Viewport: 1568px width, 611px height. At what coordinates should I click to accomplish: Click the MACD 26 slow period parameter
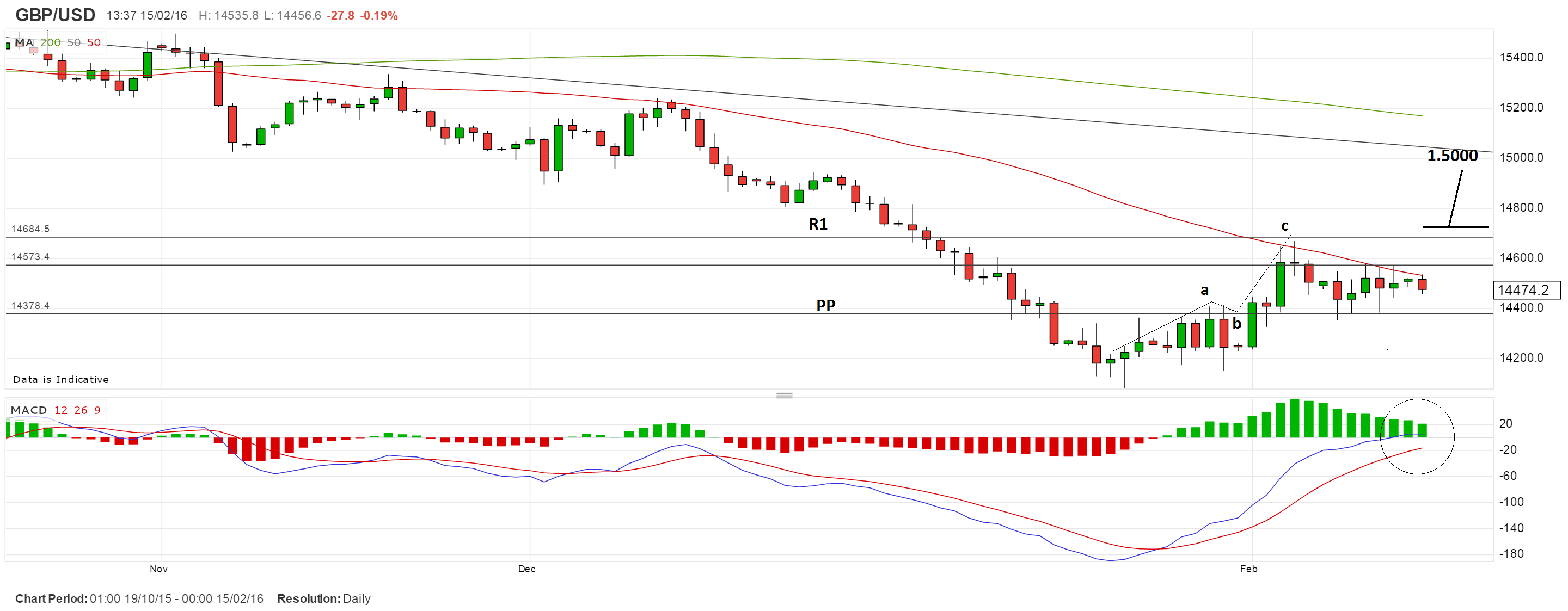81,410
